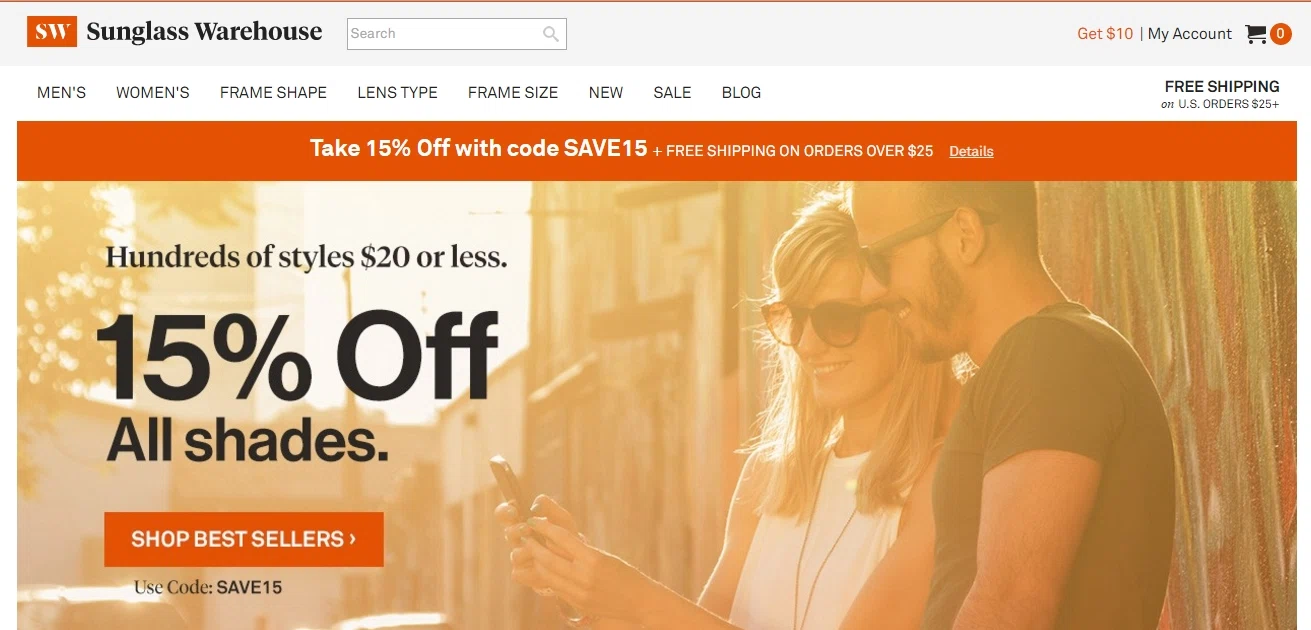This screenshot has height=630, width=1311.
Task: Expand the LENS TYPE menu
Action: pos(397,92)
